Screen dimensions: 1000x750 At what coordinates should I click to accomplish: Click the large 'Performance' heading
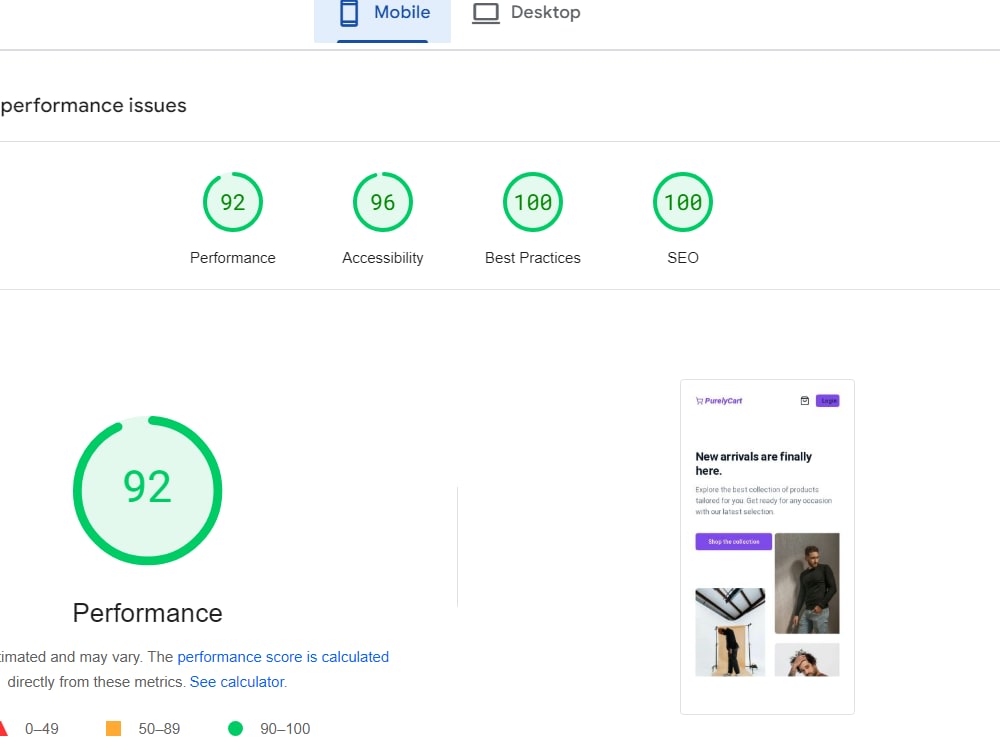[147, 613]
